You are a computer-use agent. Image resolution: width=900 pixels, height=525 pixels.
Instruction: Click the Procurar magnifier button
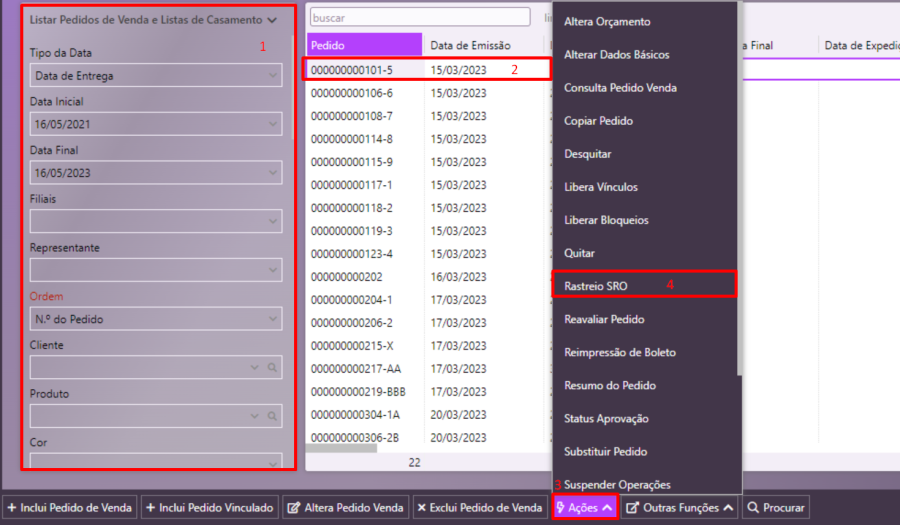pyautogui.click(x=776, y=508)
